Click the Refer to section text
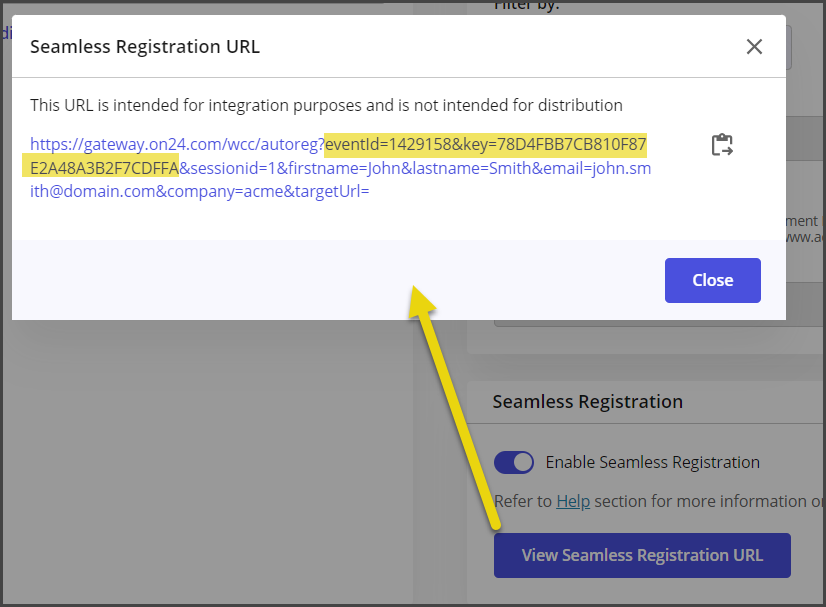The width and height of the screenshot is (826, 607). click(658, 501)
